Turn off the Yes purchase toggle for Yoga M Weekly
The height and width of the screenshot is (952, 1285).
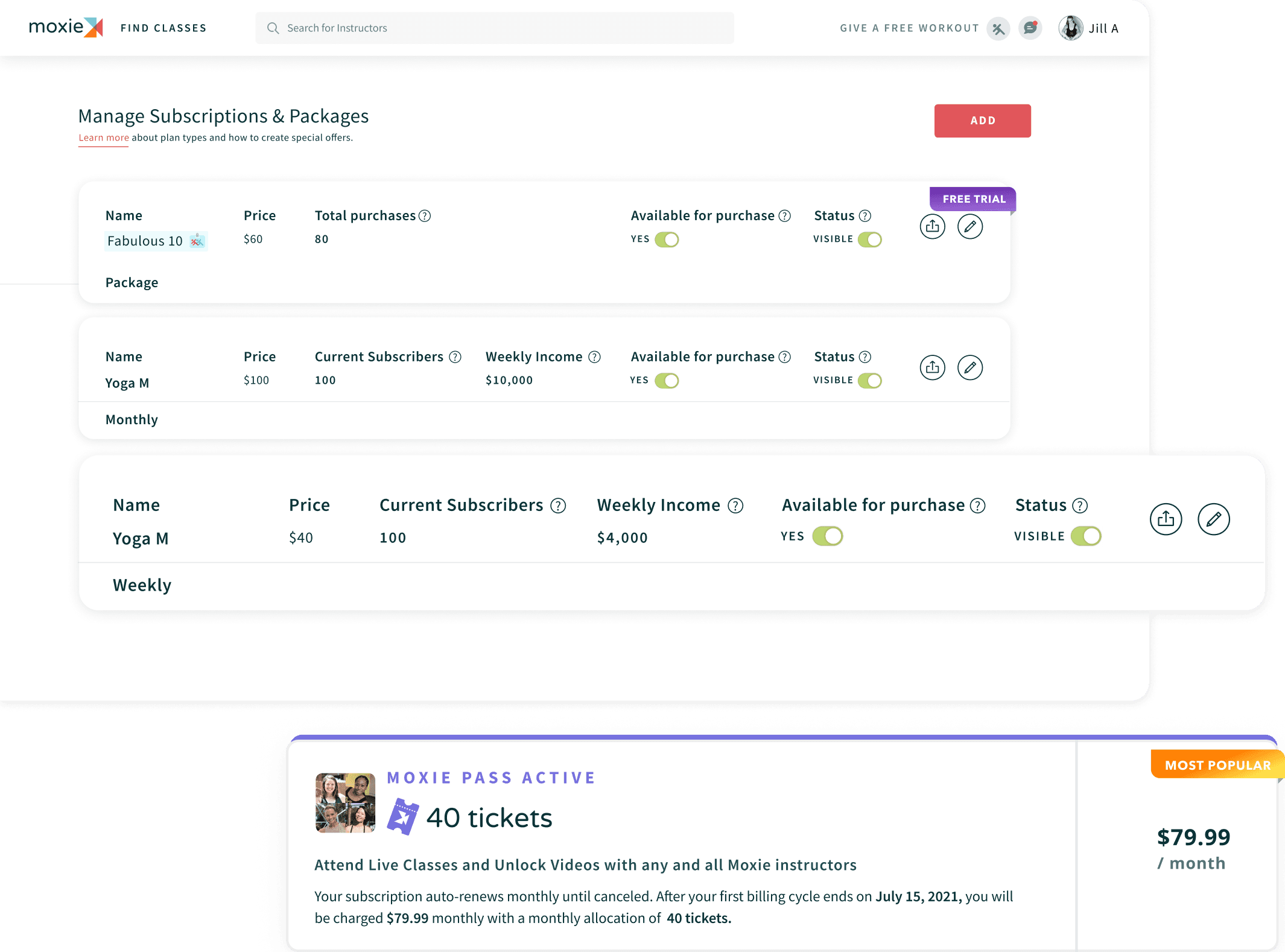point(827,536)
